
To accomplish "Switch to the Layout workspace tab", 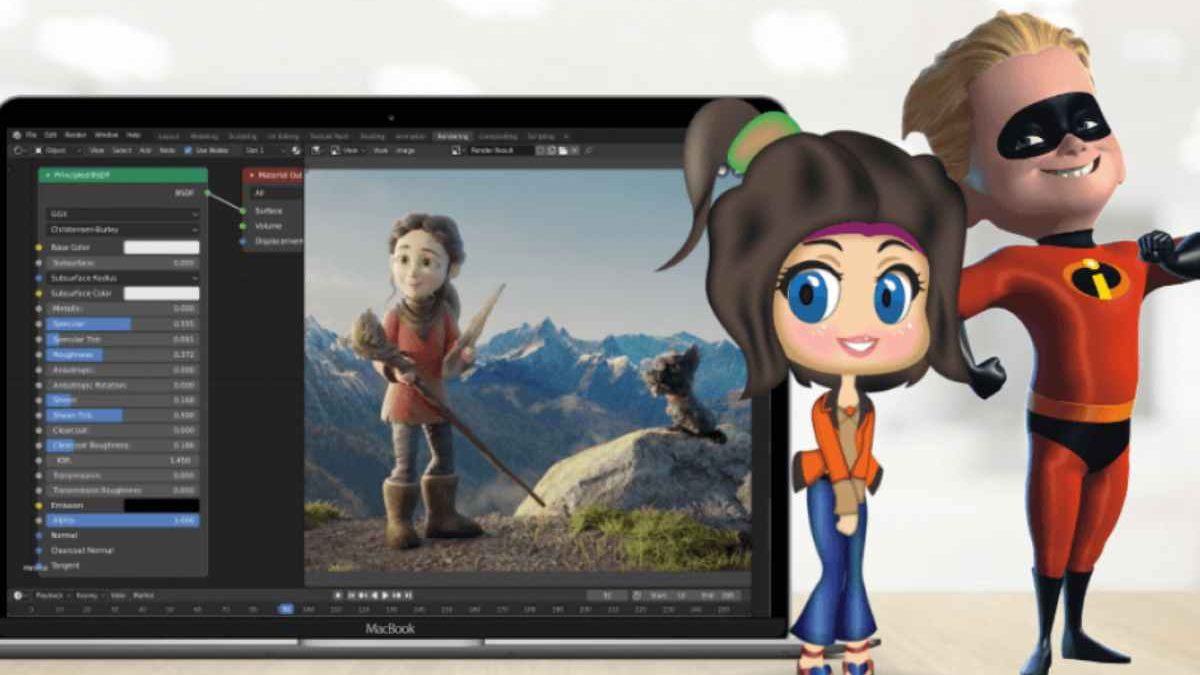I will (x=168, y=136).
